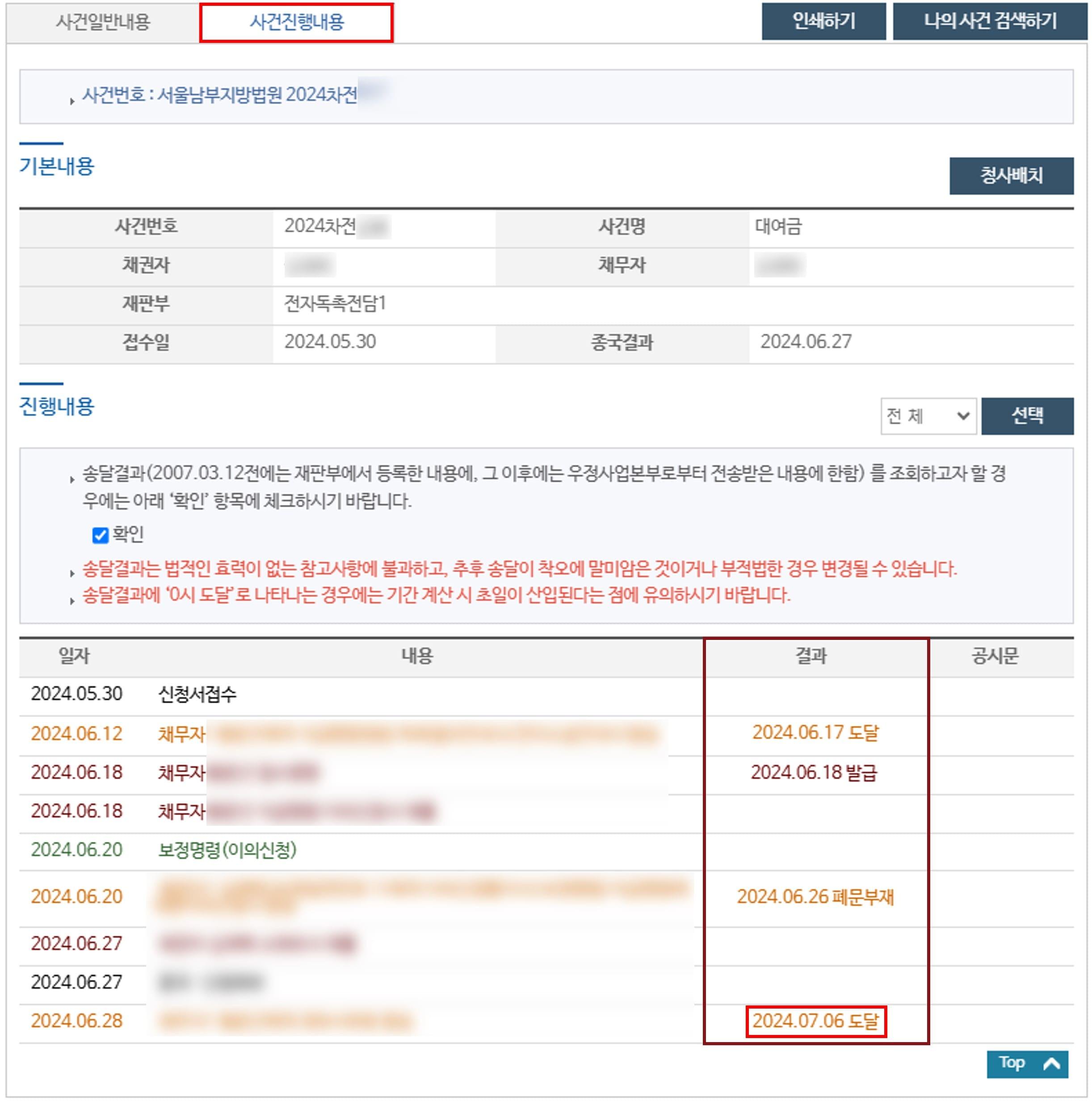The image size is (1092, 1106).
Task: Expand the 전체 filter dropdown
Action: 928,416
